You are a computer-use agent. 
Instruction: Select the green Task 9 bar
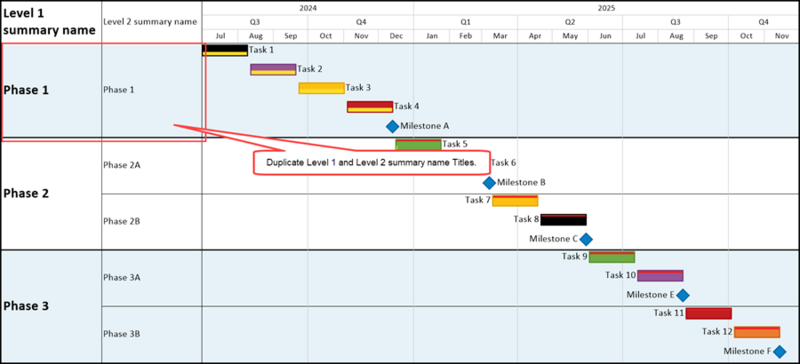(612, 257)
